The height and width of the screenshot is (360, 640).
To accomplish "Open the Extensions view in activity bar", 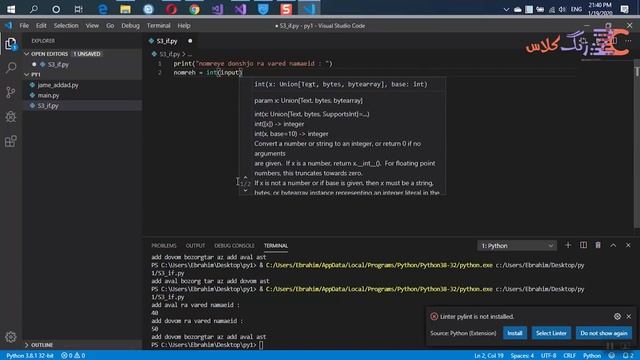I will point(11,141).
